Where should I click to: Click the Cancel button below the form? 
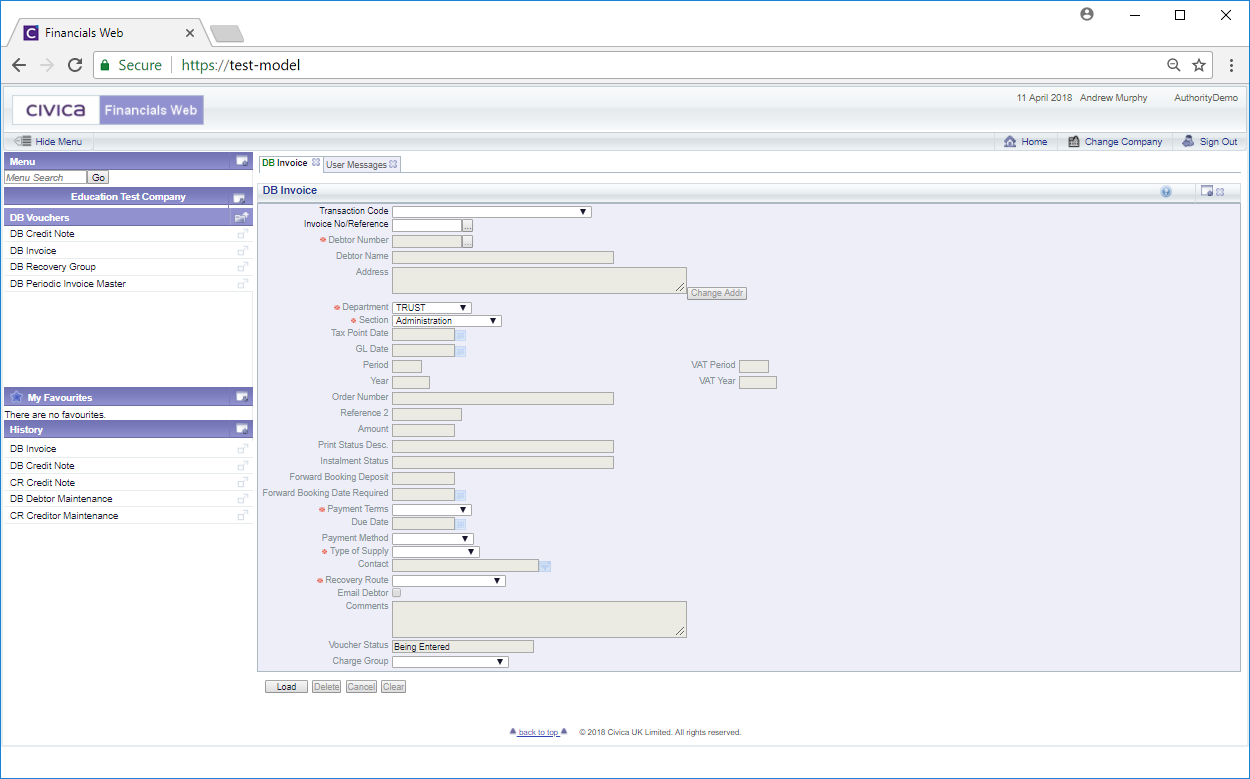click(x=361, y=687)
